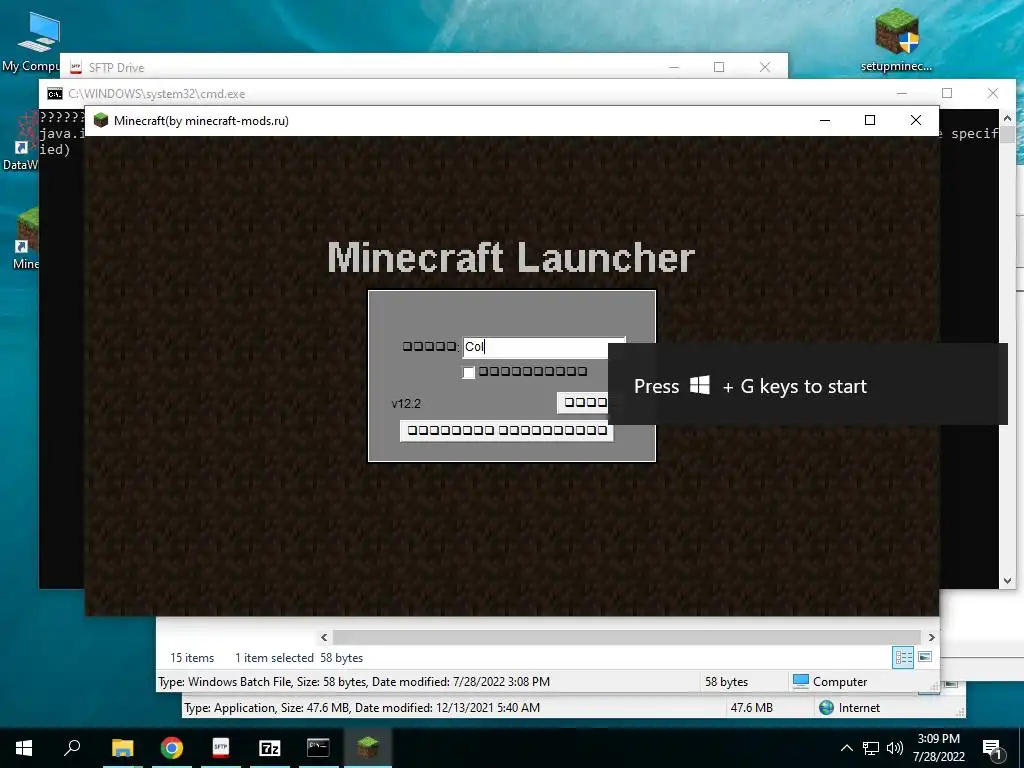Select the DataW desktop shortcut icon
The width and height of the screenshot is (1024, 768).
(21, 140)
